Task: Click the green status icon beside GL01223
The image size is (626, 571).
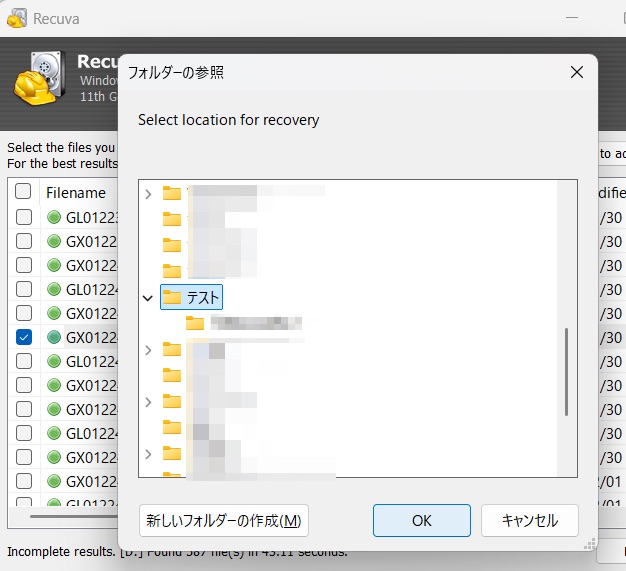Action: (x=54, y=217)
